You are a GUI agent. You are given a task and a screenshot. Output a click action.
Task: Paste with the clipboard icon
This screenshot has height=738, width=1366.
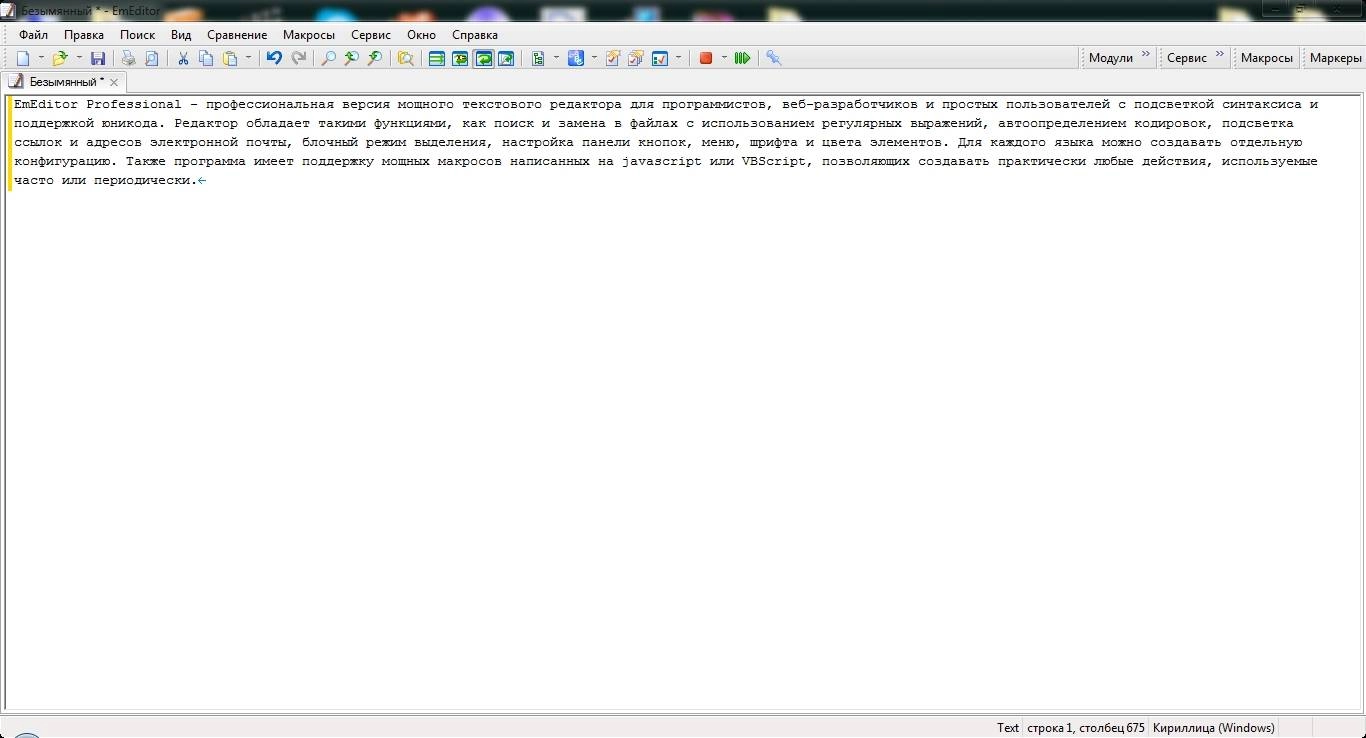[x=230, y=58]
